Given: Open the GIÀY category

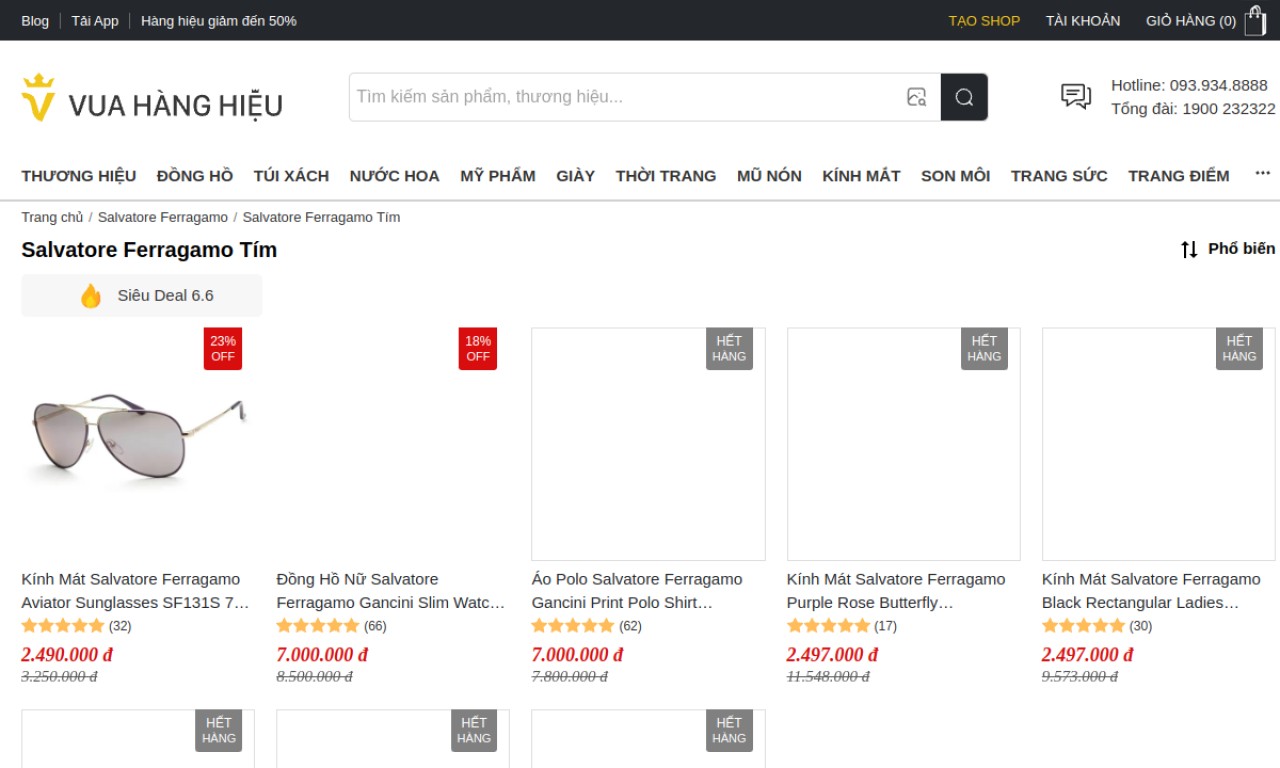Looking at the screenshot, I should 576,176.
